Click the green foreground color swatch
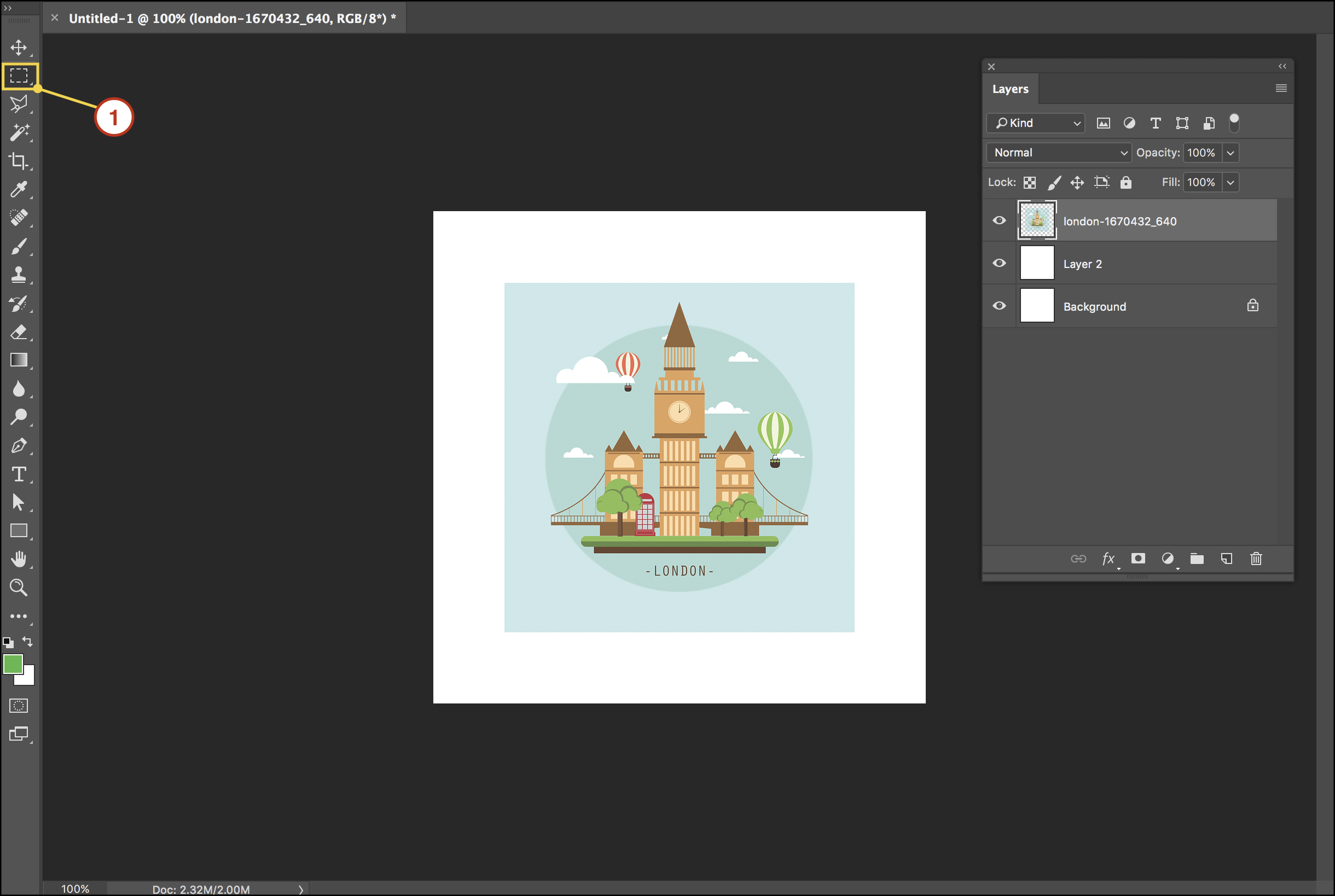This screenshot has width=1335, height=896. (x=13, y=664)
